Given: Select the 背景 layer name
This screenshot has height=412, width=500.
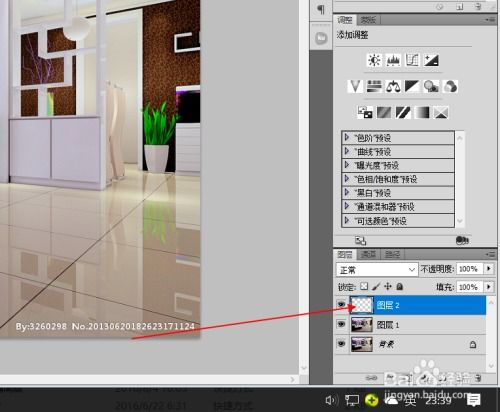Looking at the screenshot, I should (386, 344).
